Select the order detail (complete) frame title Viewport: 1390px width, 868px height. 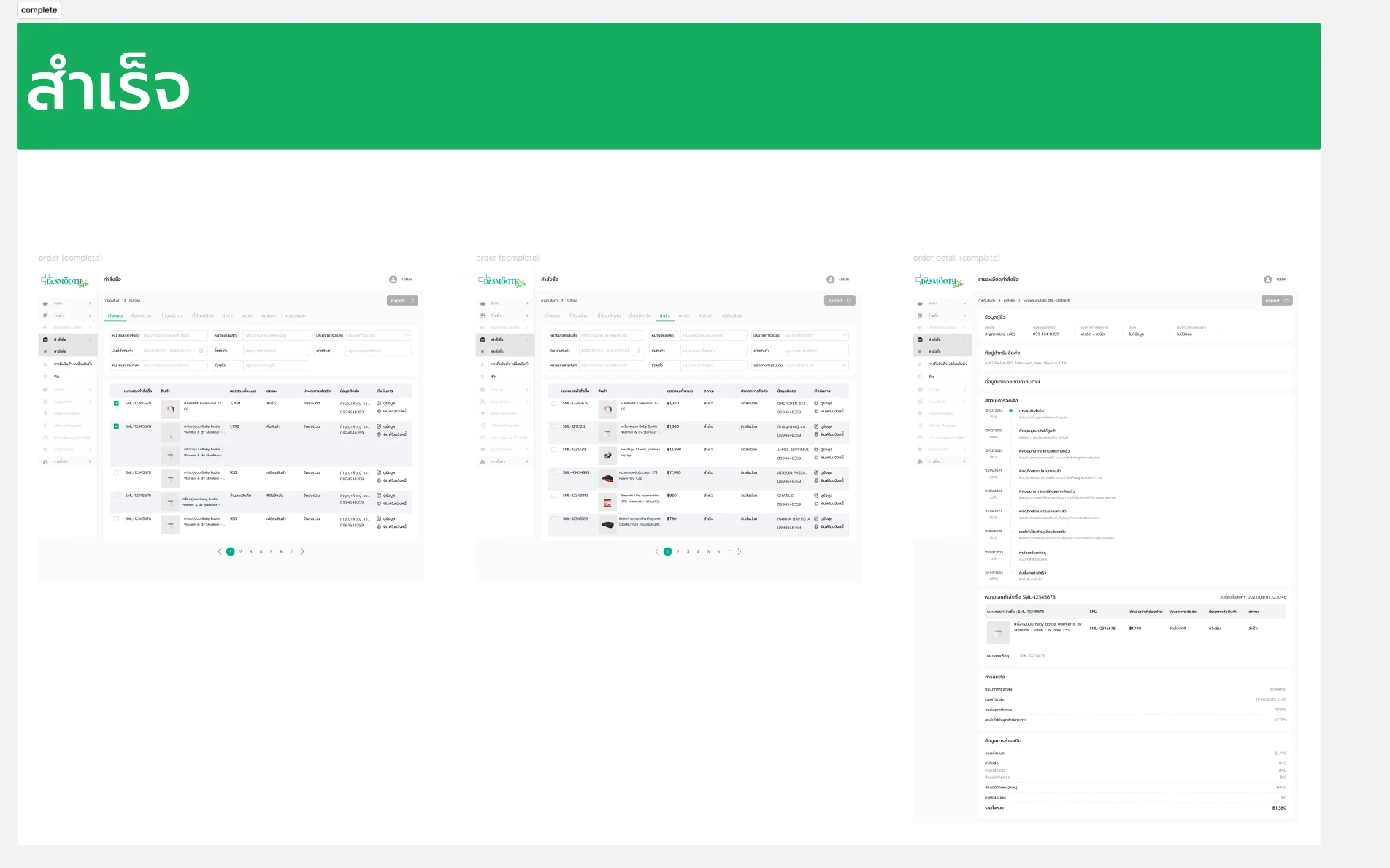pyautogui.click(x=956, y=258)
